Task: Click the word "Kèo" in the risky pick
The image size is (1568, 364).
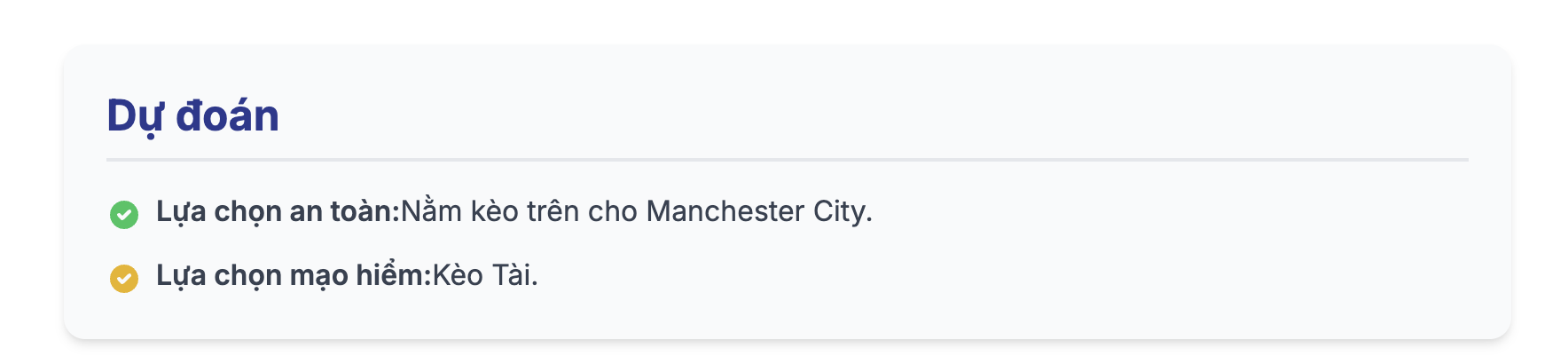Action: pyautogui.click(x=458, y=275)
